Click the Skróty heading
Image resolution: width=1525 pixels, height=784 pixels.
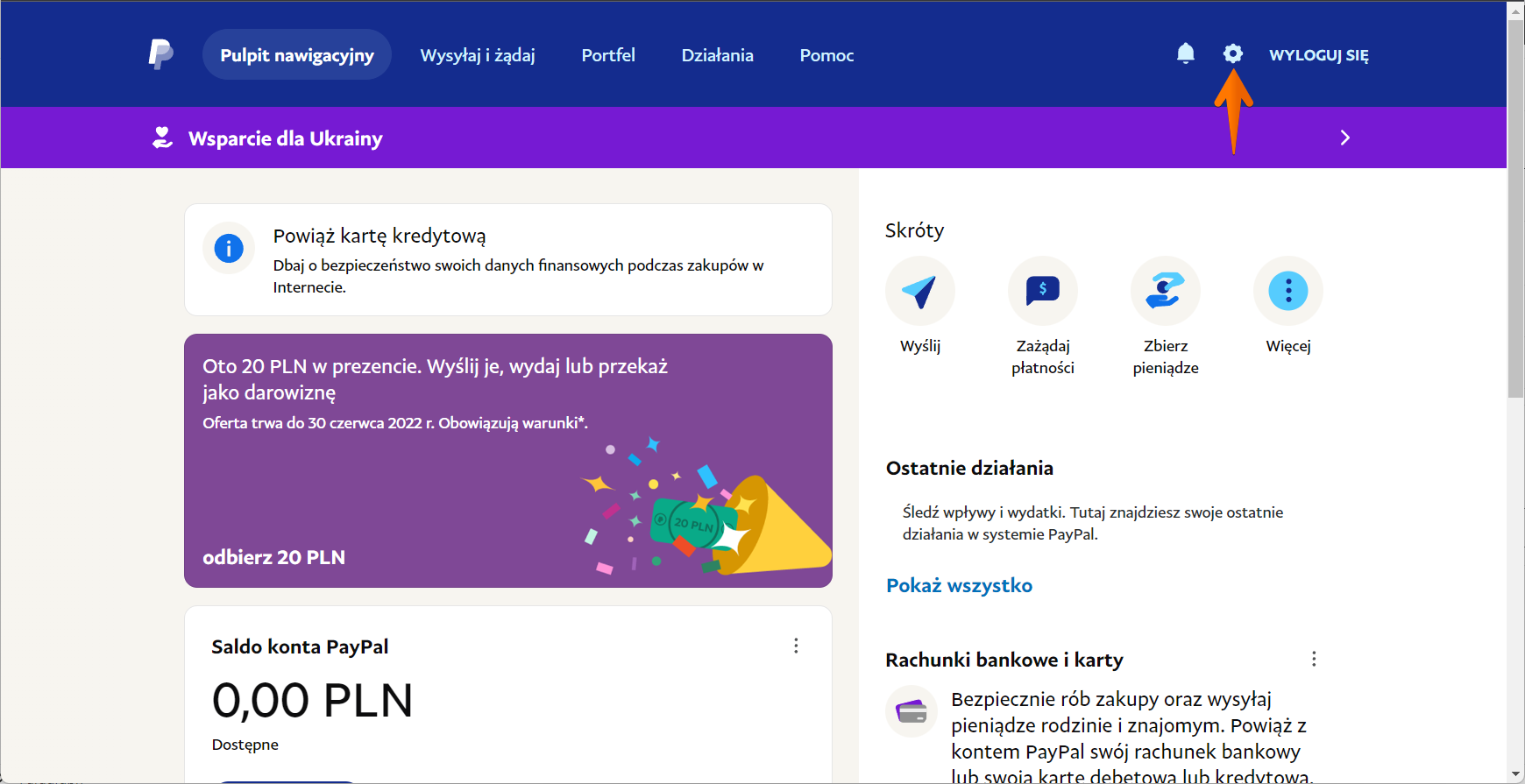(914, 230)
